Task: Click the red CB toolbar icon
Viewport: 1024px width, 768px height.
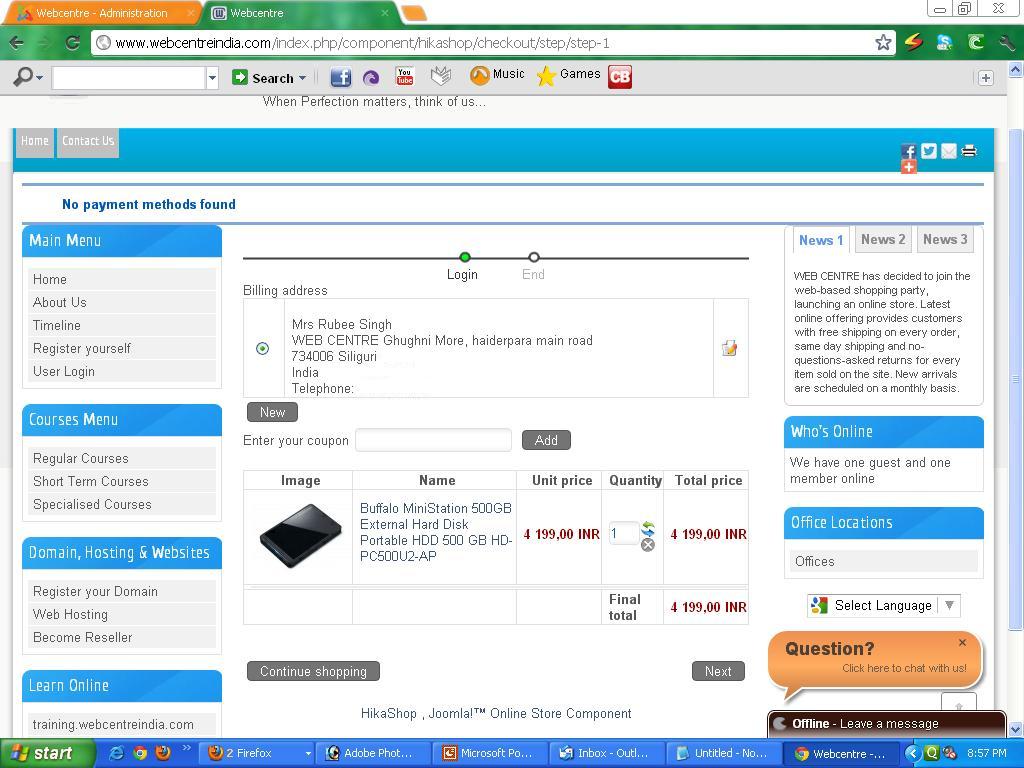Action: click(620, 77)
